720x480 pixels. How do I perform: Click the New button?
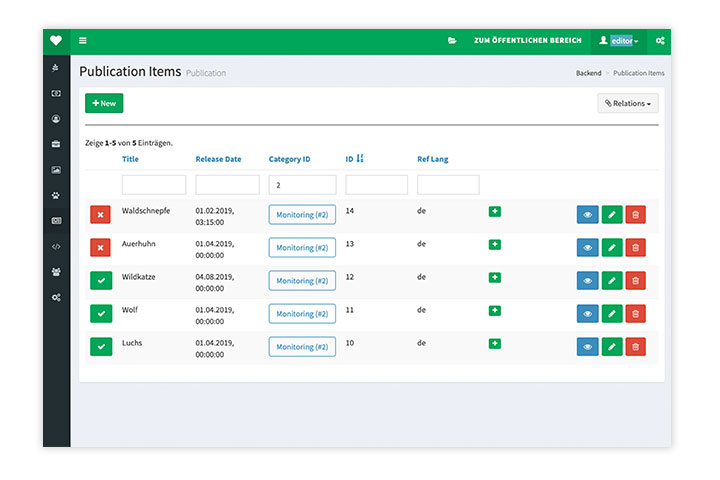click(104, 103)
